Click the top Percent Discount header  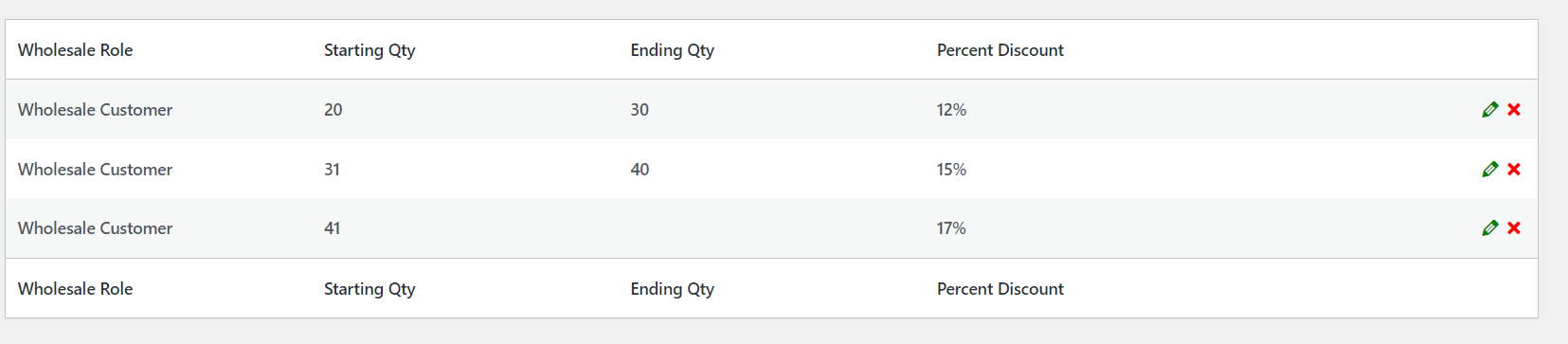pyautogui.click(x=1000, y=50)
